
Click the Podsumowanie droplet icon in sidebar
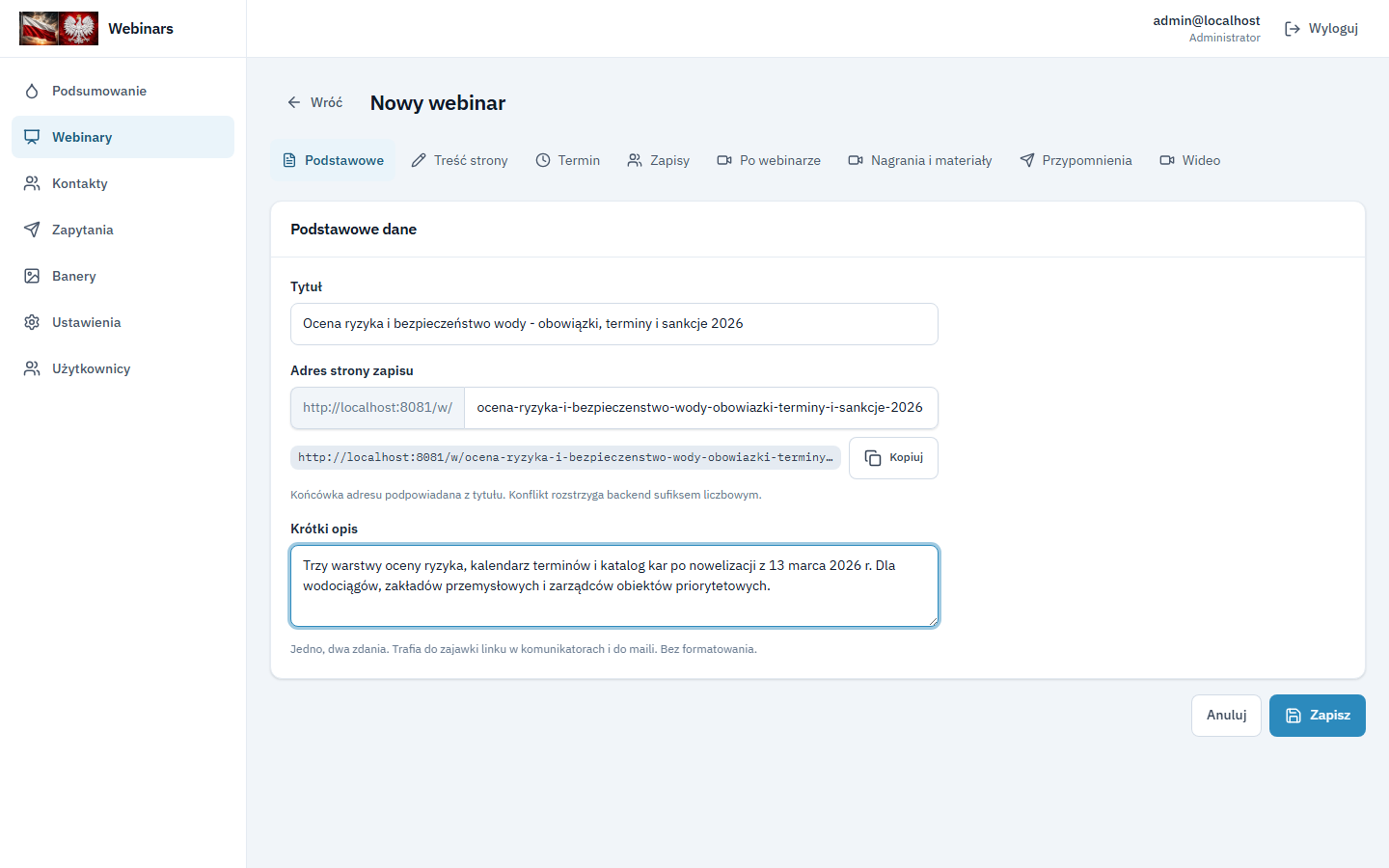(32, 91)
